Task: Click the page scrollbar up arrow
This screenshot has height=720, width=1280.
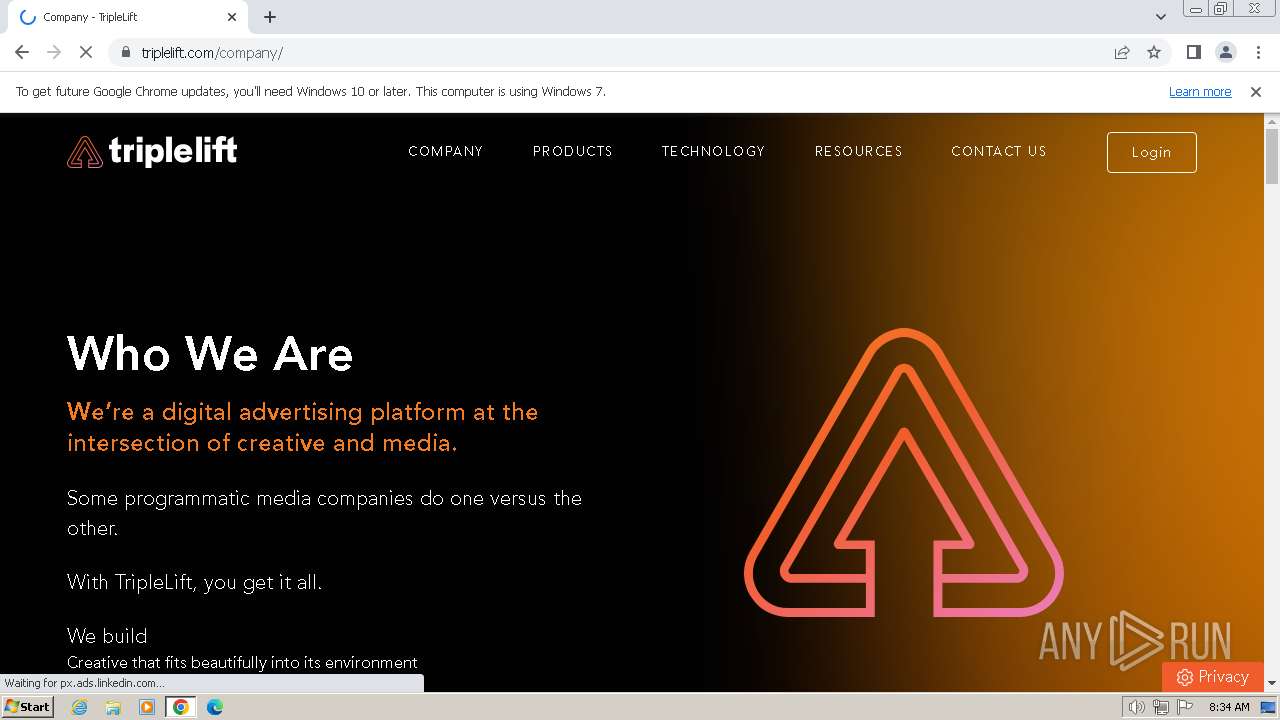Action: click(1272, 121)
